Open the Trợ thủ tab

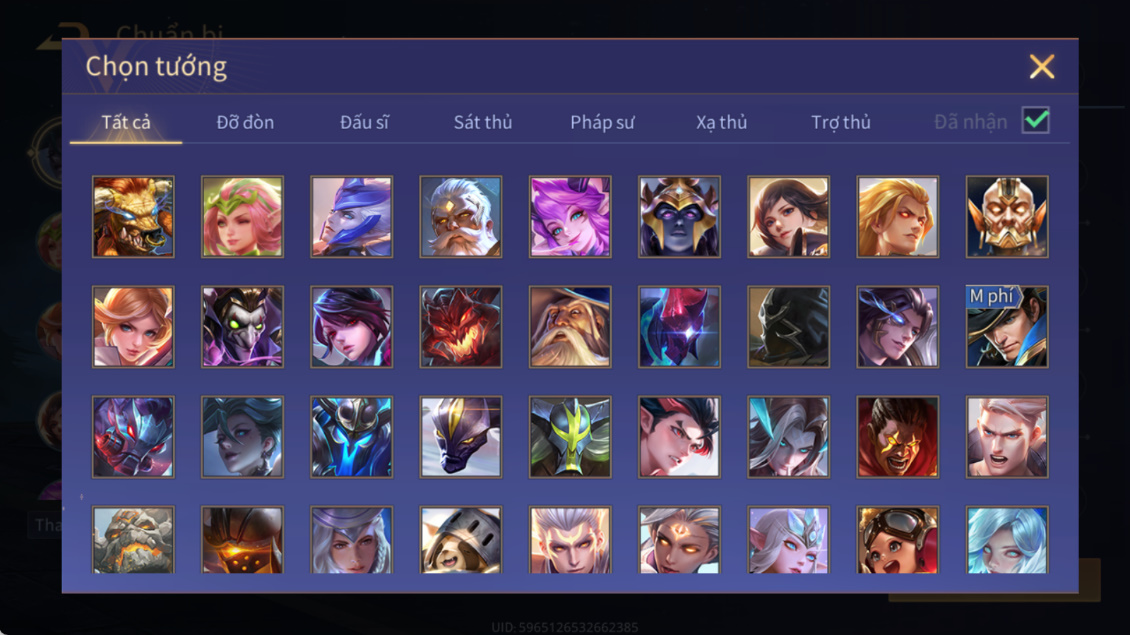click(x=841, y=122)
